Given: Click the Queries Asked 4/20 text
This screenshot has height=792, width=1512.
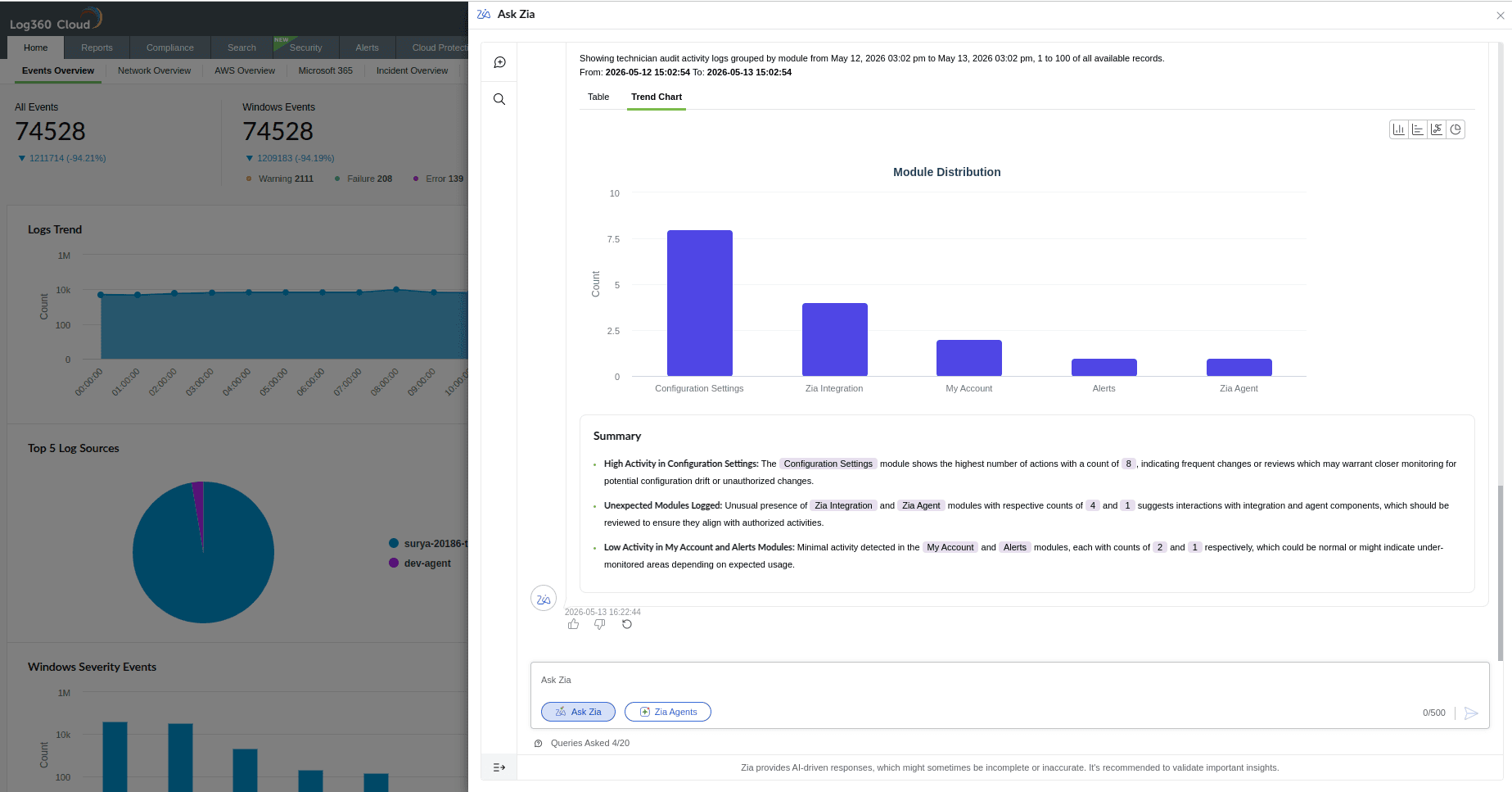Looking at the screenshot, I should (x=590, y=744).
